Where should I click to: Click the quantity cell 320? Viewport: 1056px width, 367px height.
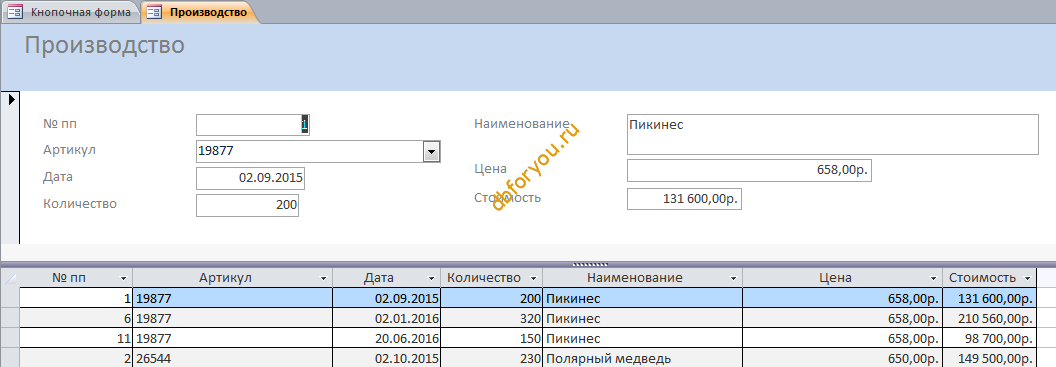click(x=491, y=318)
